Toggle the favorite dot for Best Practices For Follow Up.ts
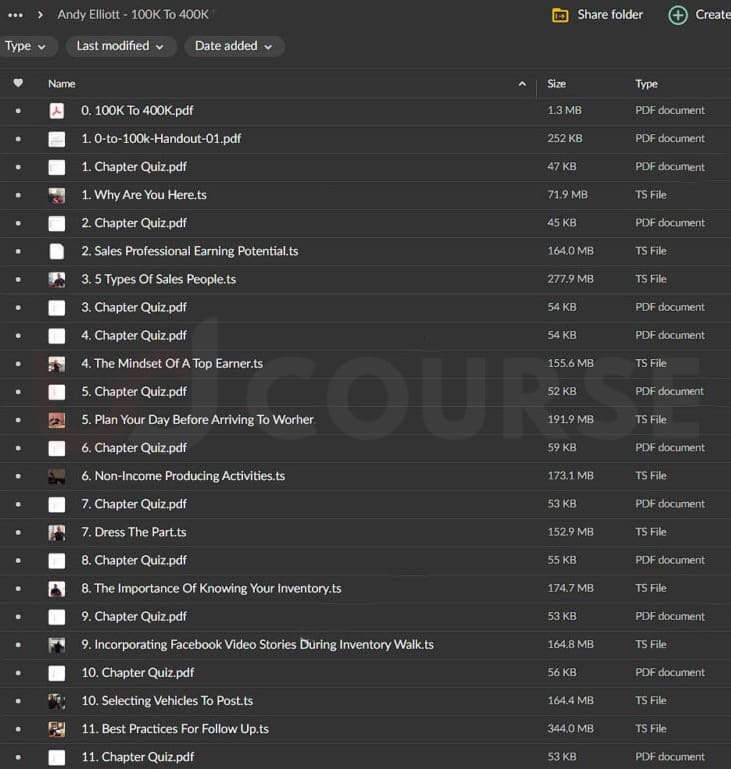This screenshot has width=731, height=769. 18,729
